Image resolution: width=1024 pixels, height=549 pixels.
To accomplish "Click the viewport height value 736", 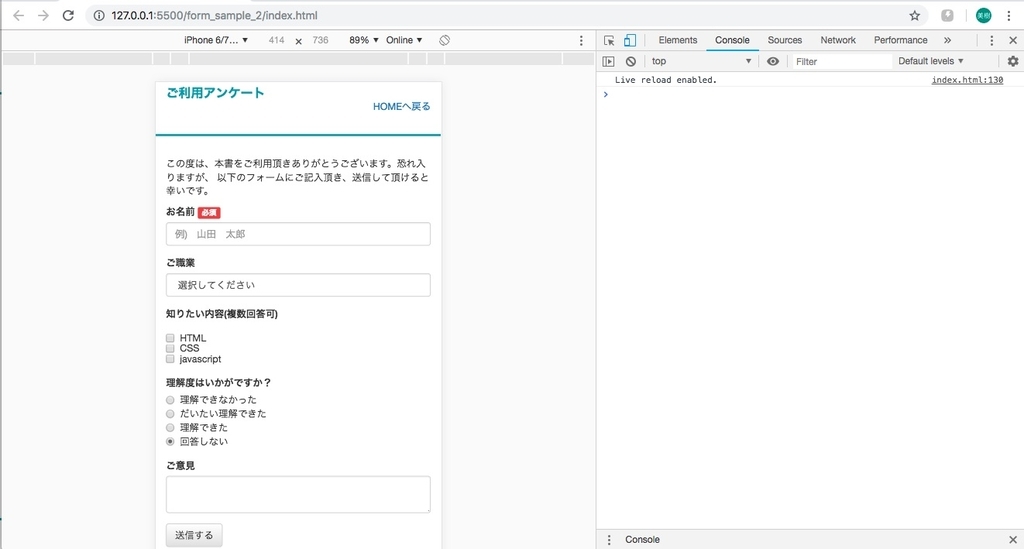I will (x=320, y=40).
